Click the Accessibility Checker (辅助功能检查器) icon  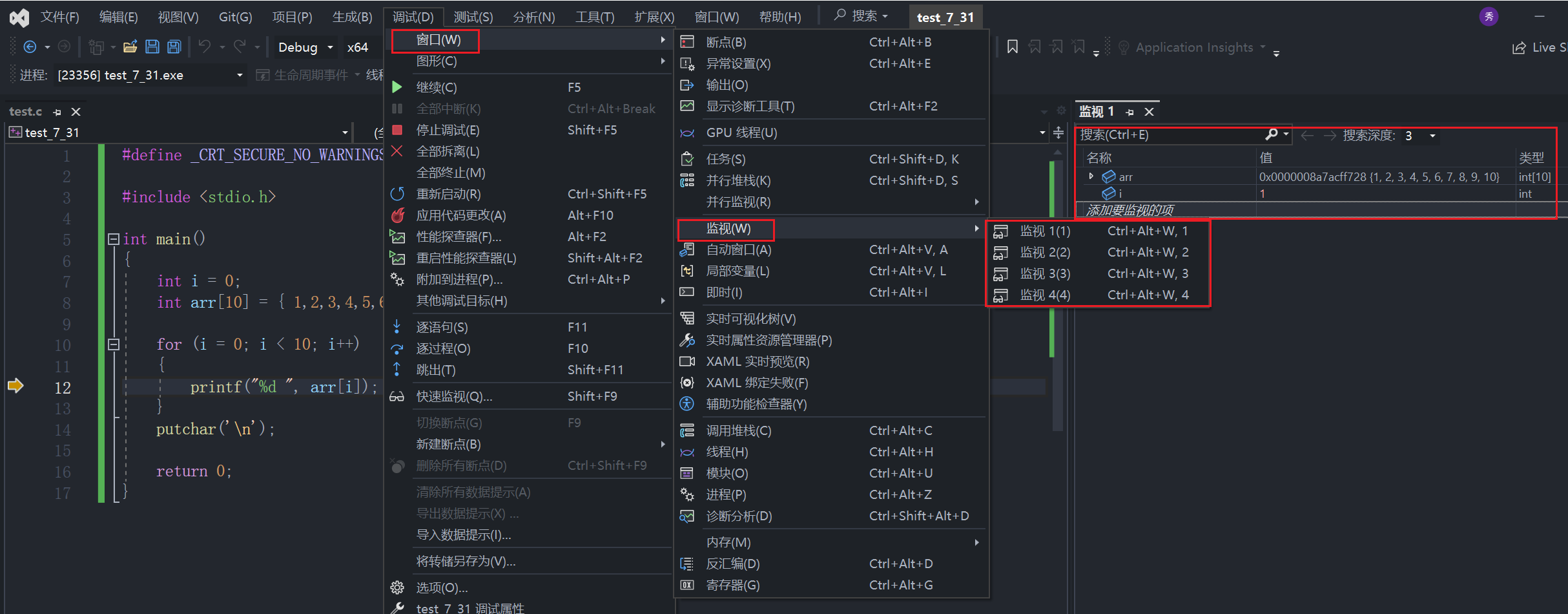687,404
